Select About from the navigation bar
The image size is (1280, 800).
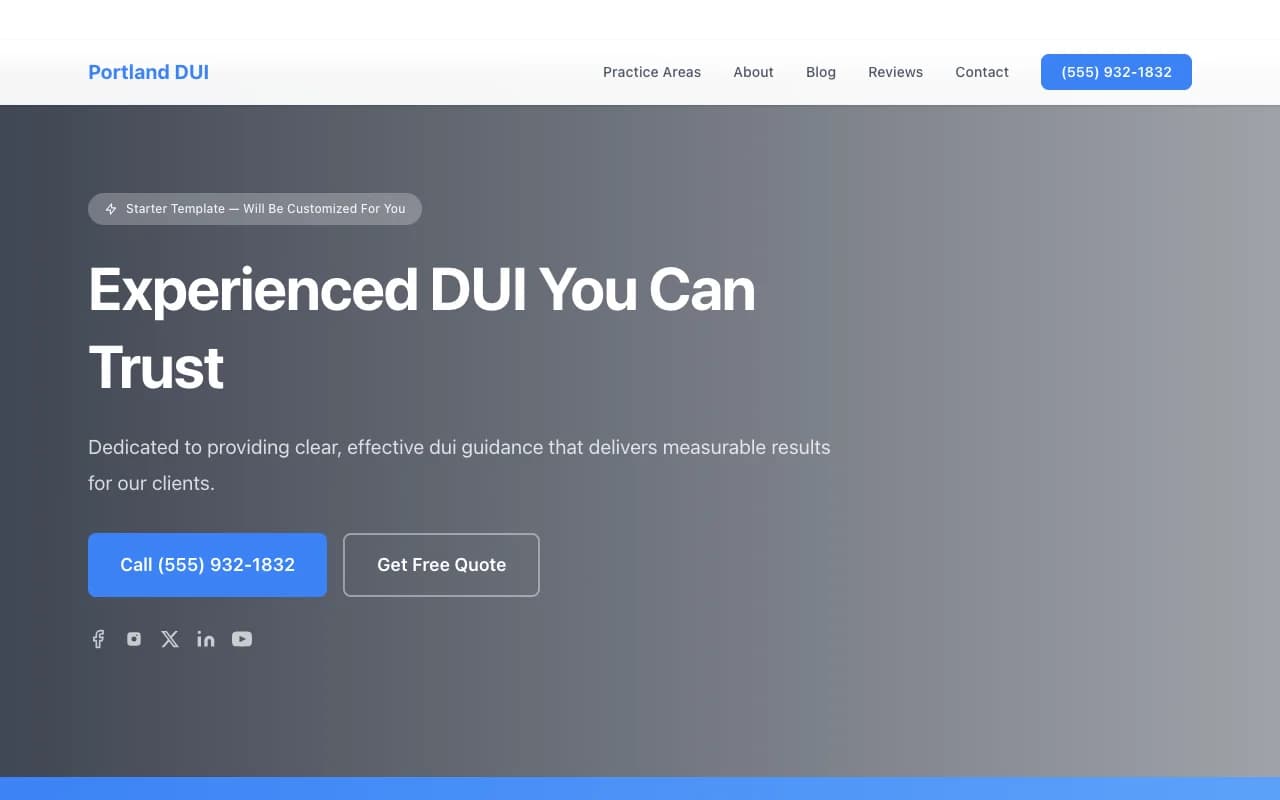click(x=753, y=72)
